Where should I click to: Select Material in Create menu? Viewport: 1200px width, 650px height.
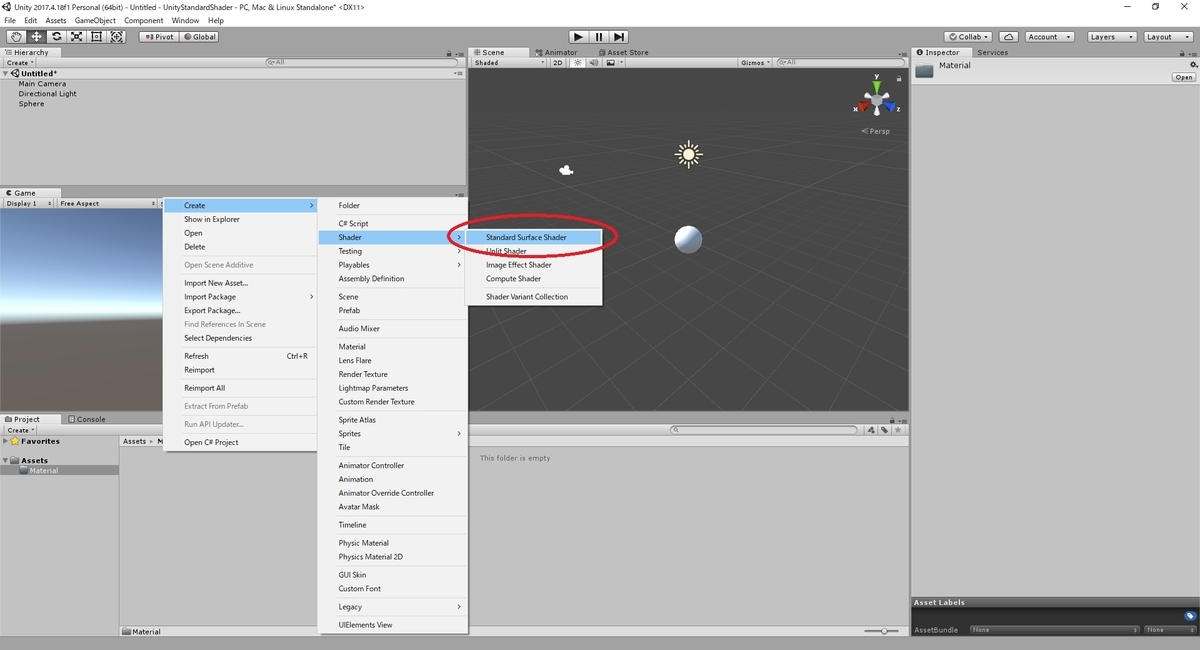click(x=392, y=347)
